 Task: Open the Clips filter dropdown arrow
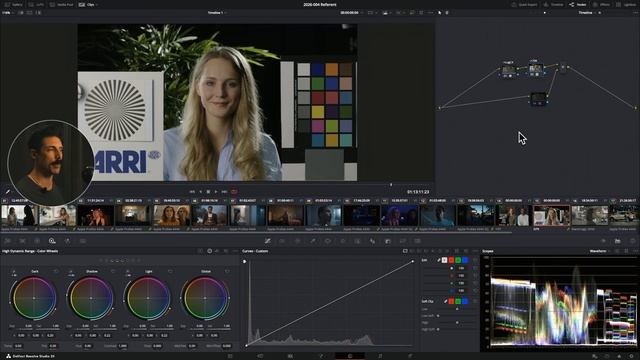(97, 4)
